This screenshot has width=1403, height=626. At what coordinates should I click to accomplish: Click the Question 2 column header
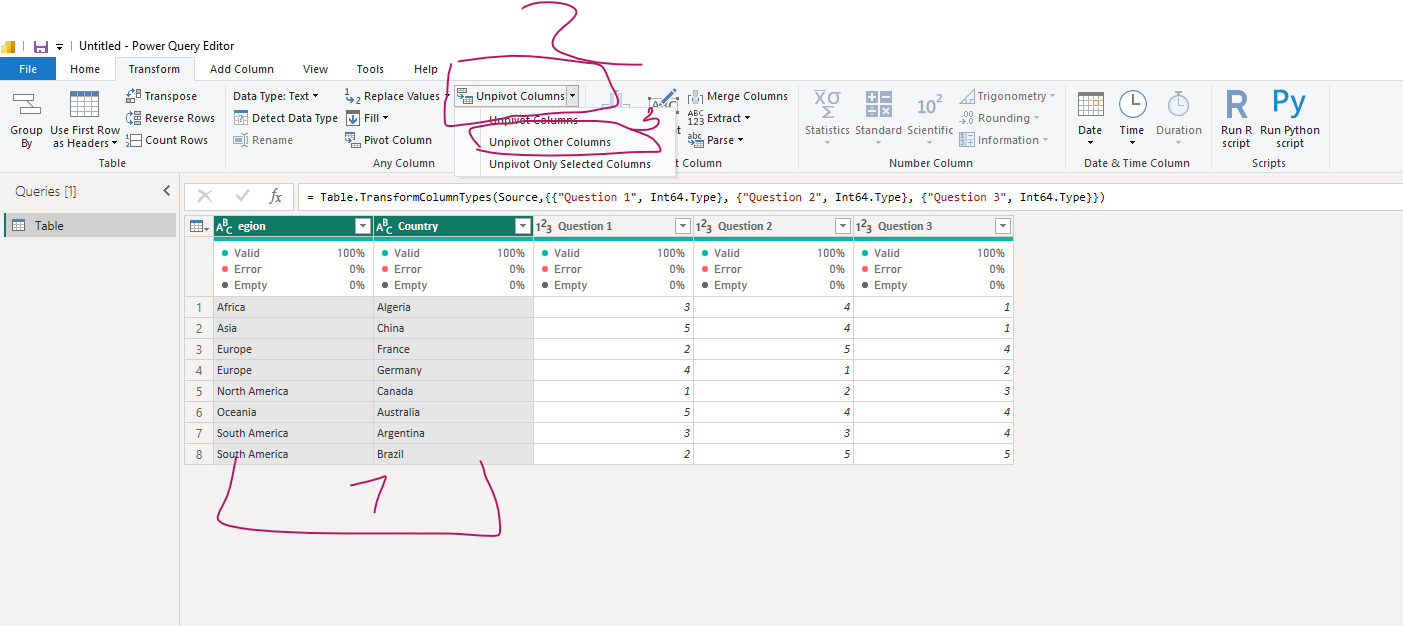click(x=773, y=226)
